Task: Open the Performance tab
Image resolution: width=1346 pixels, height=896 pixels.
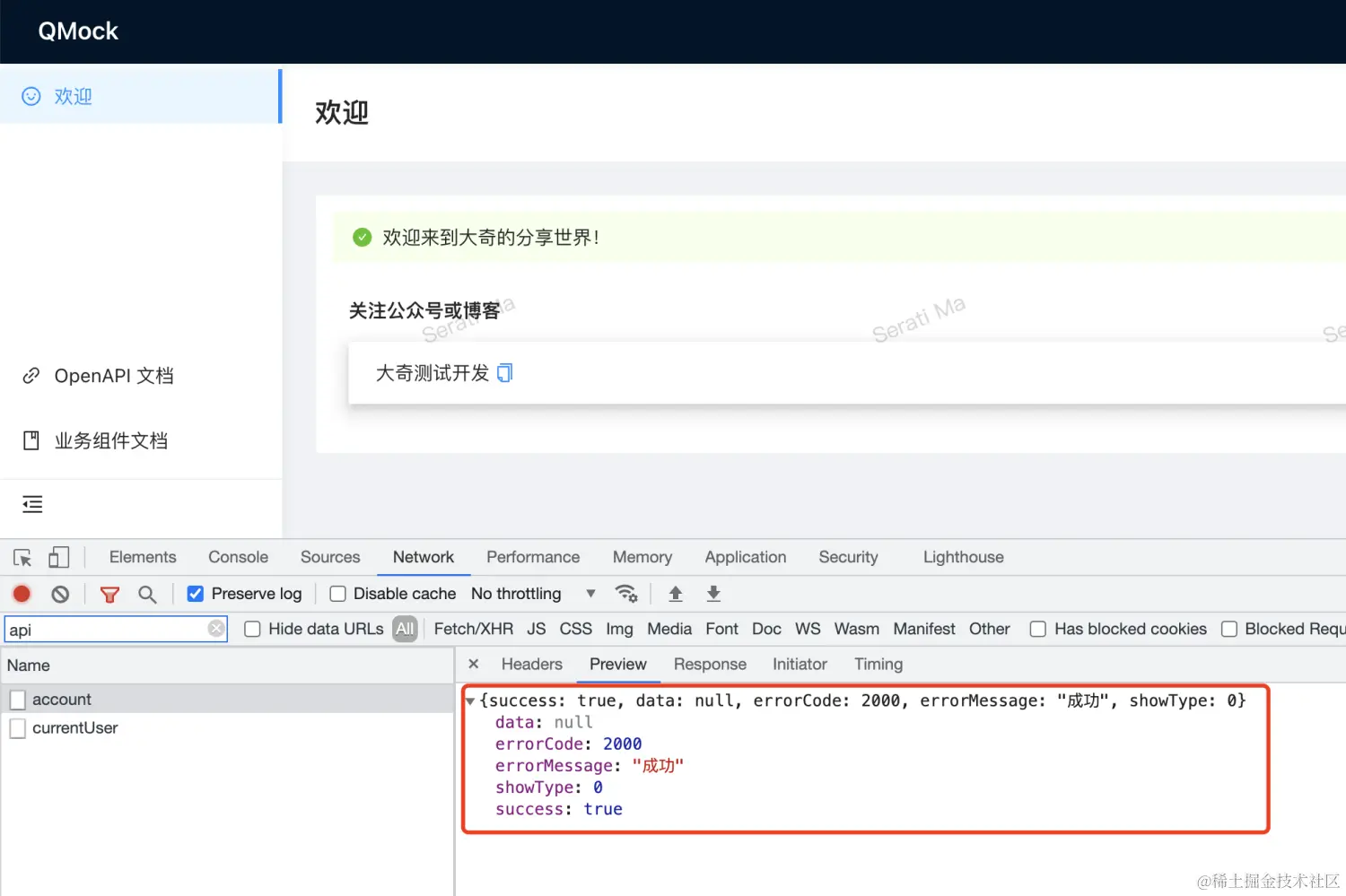Action: click(x=533, y=557)
